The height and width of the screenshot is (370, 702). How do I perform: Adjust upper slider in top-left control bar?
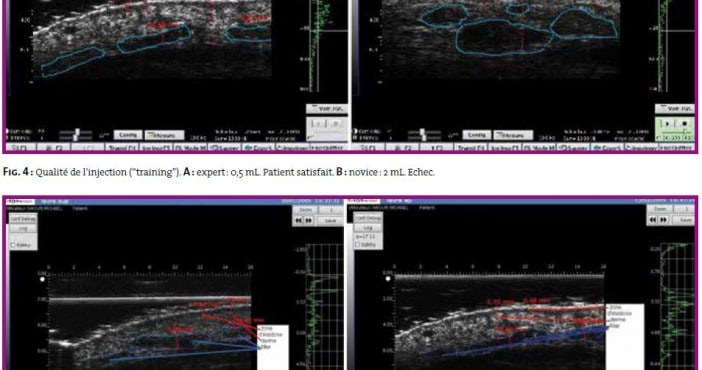76,132
